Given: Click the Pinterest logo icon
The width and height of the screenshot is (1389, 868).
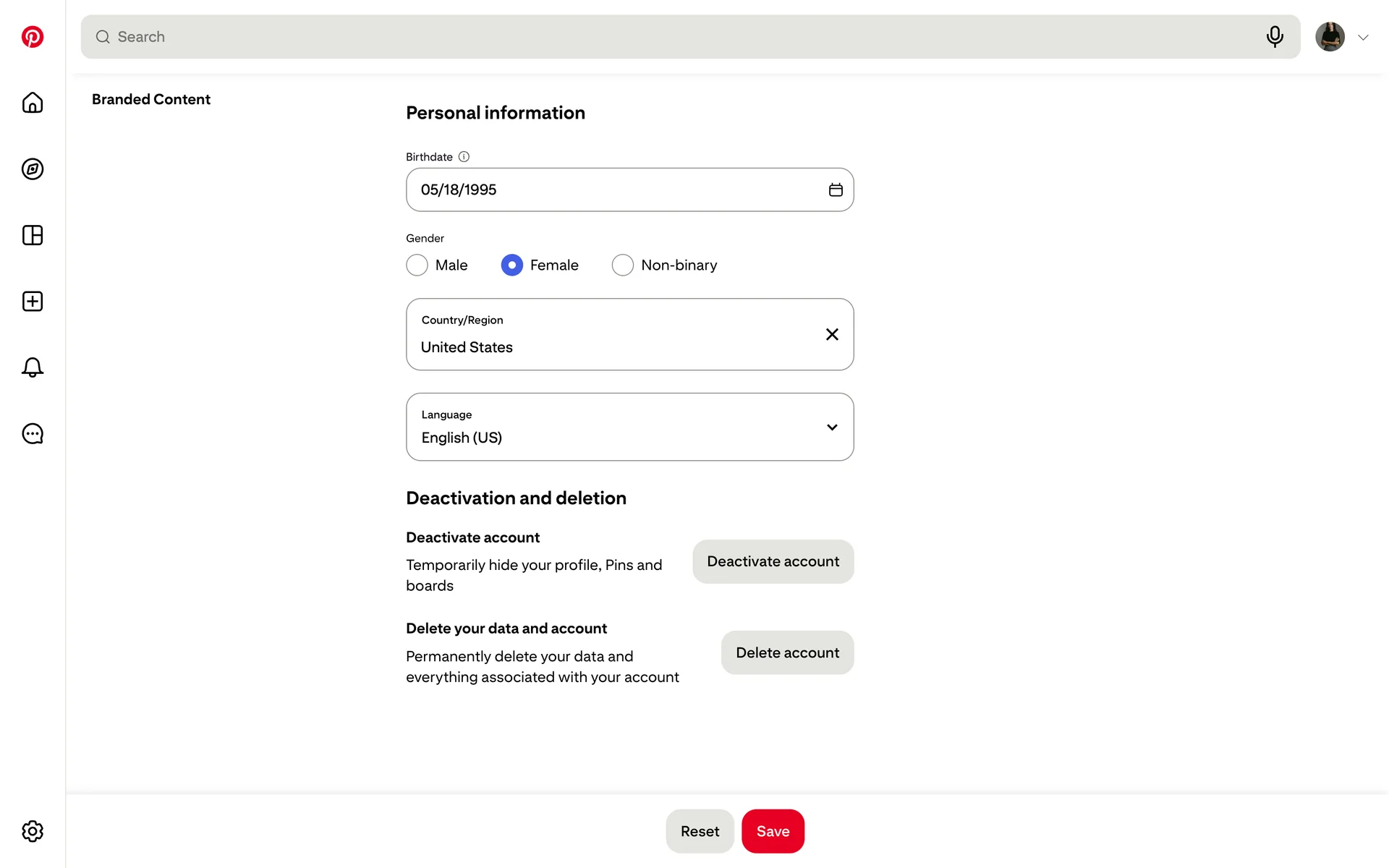Looking at the screenshot, I should pos(33,37).
